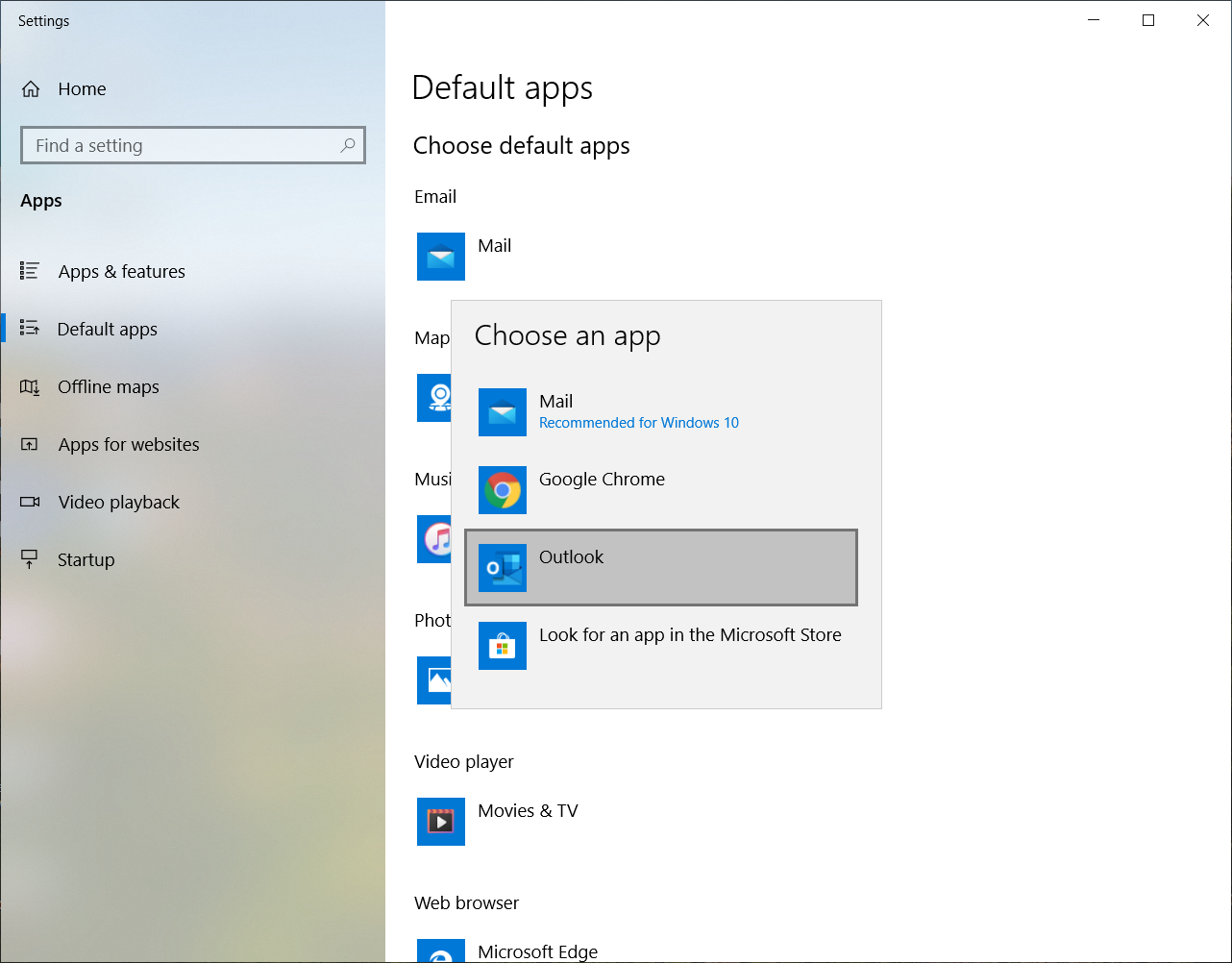
Task: Select Look for an app in the Microsoft Store
Action: click(x=661, y=646)
